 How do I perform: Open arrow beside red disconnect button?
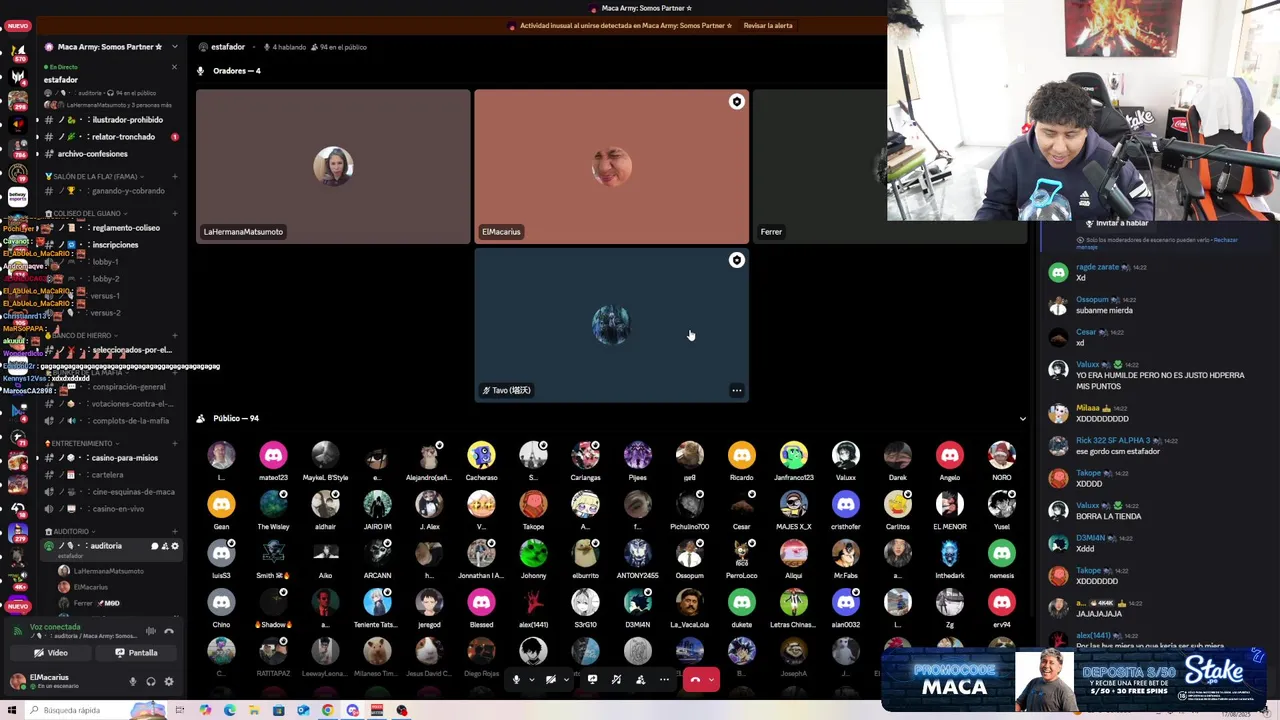pyautogui.click(x=712, y=680)
